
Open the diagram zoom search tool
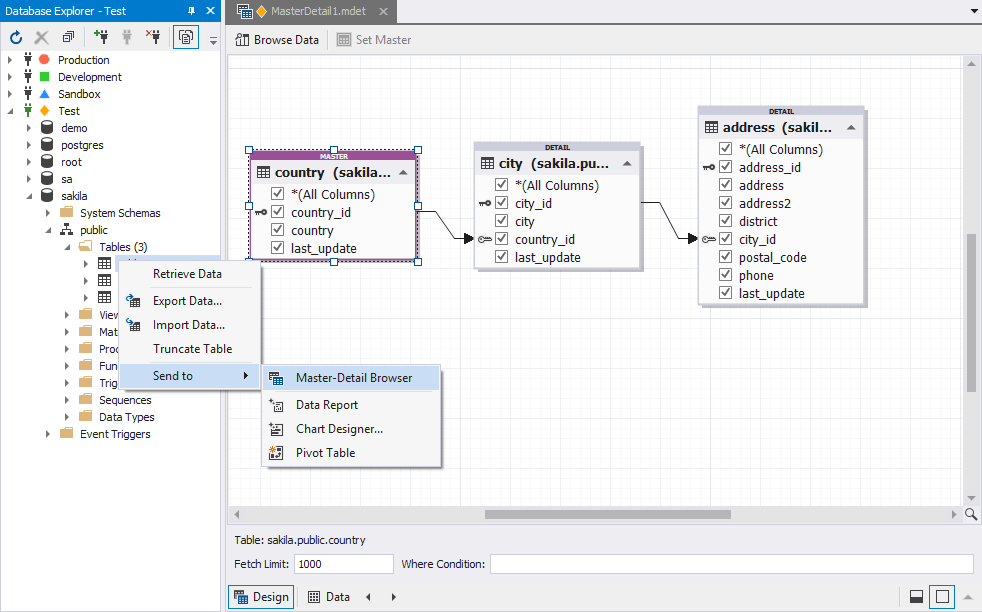pos(970,514)
